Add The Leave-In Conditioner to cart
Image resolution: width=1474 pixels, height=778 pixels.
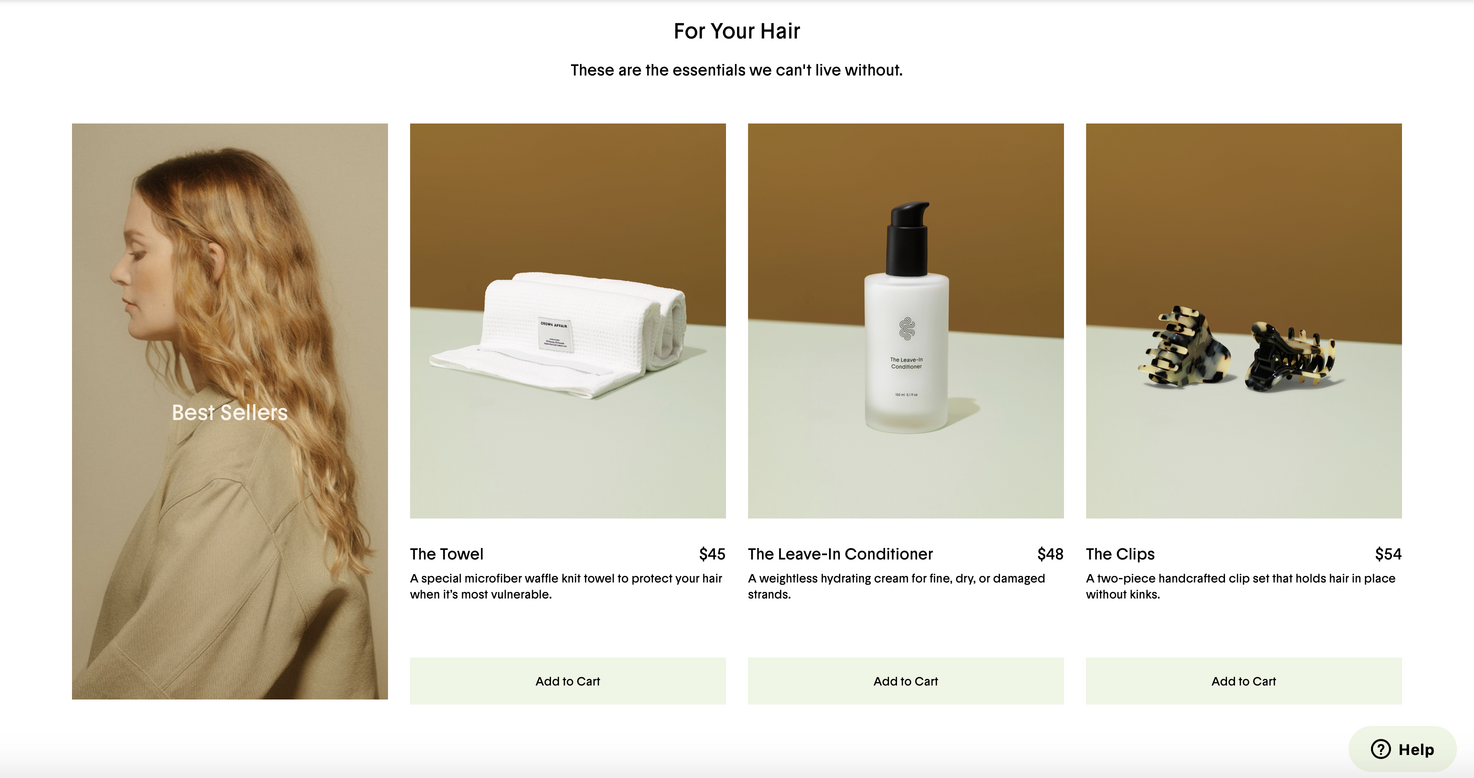[906, 681]
